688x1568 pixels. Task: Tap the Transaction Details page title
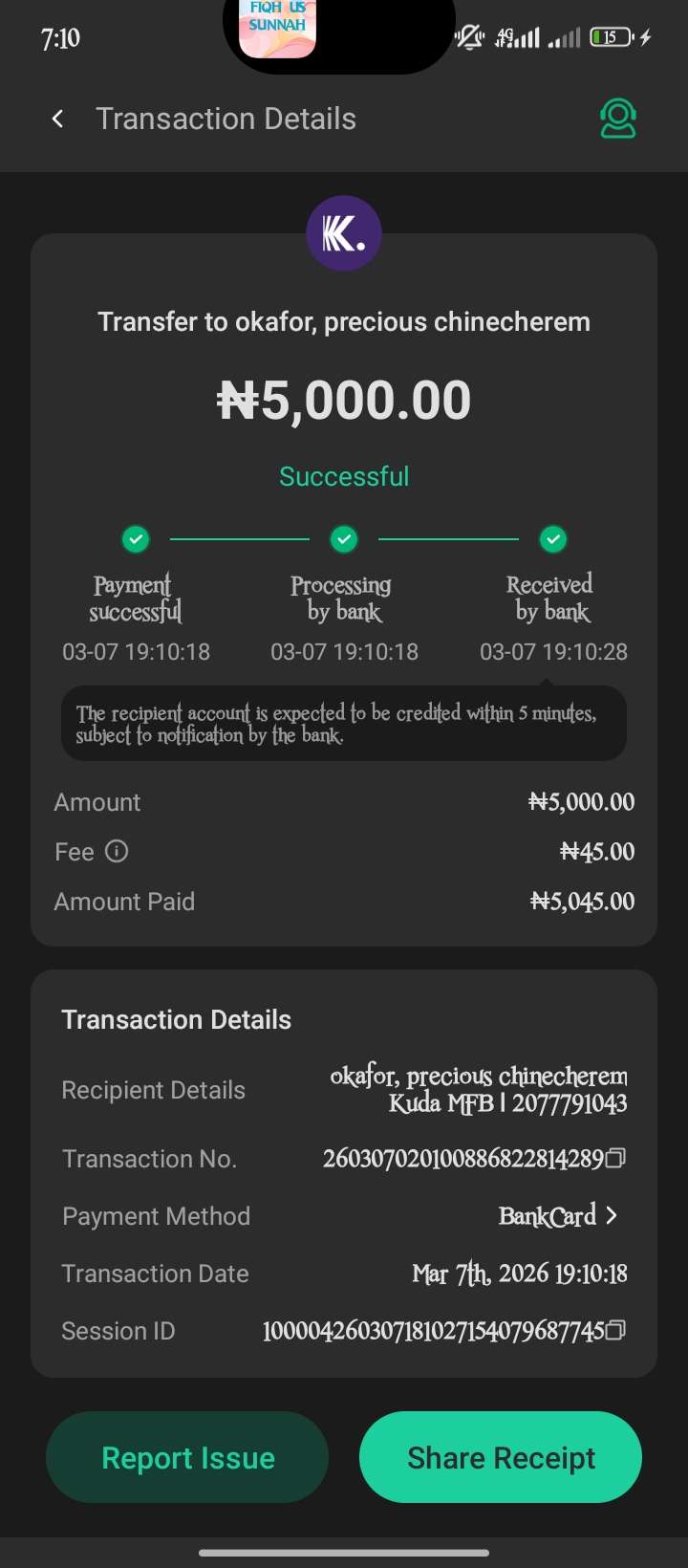[226, 119]
